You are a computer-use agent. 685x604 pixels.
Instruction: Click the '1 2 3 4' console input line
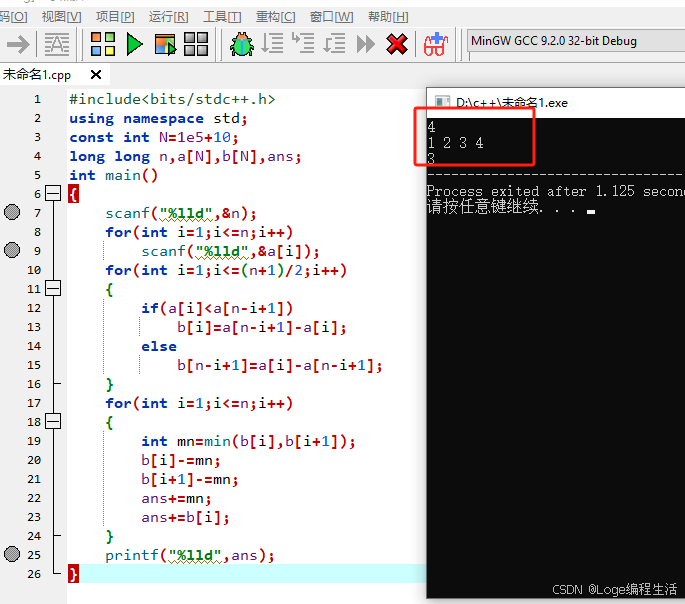point(456,143)
